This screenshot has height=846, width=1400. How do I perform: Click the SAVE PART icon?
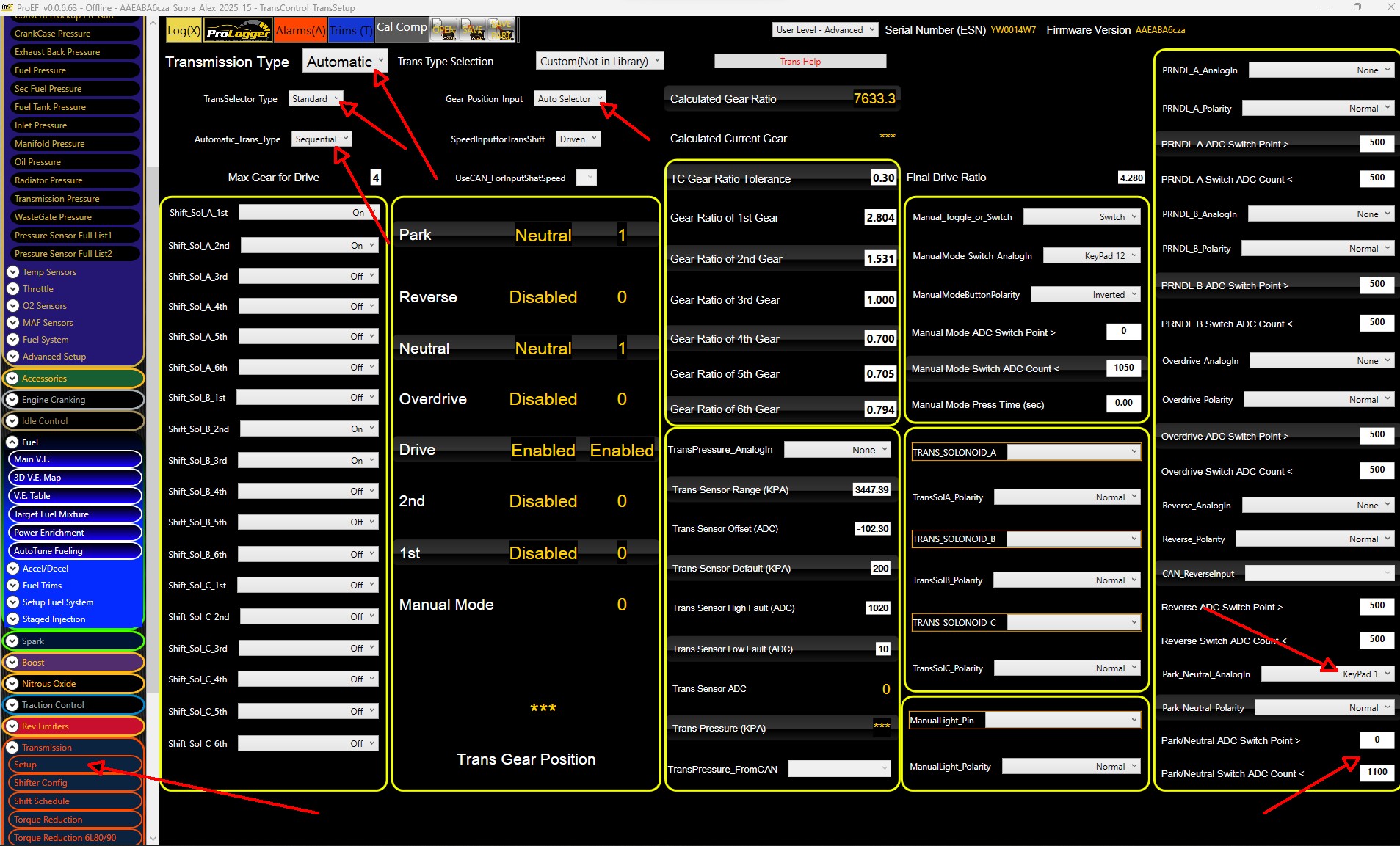coord(501,30)
